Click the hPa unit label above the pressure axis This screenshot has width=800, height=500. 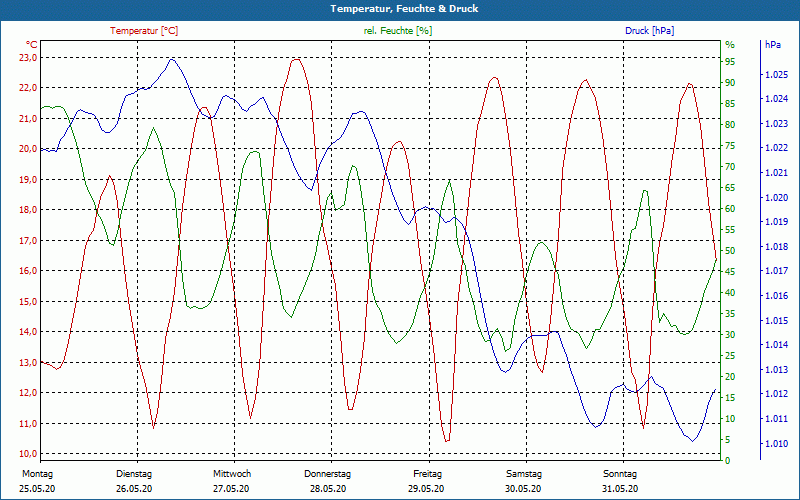[773, 45]
